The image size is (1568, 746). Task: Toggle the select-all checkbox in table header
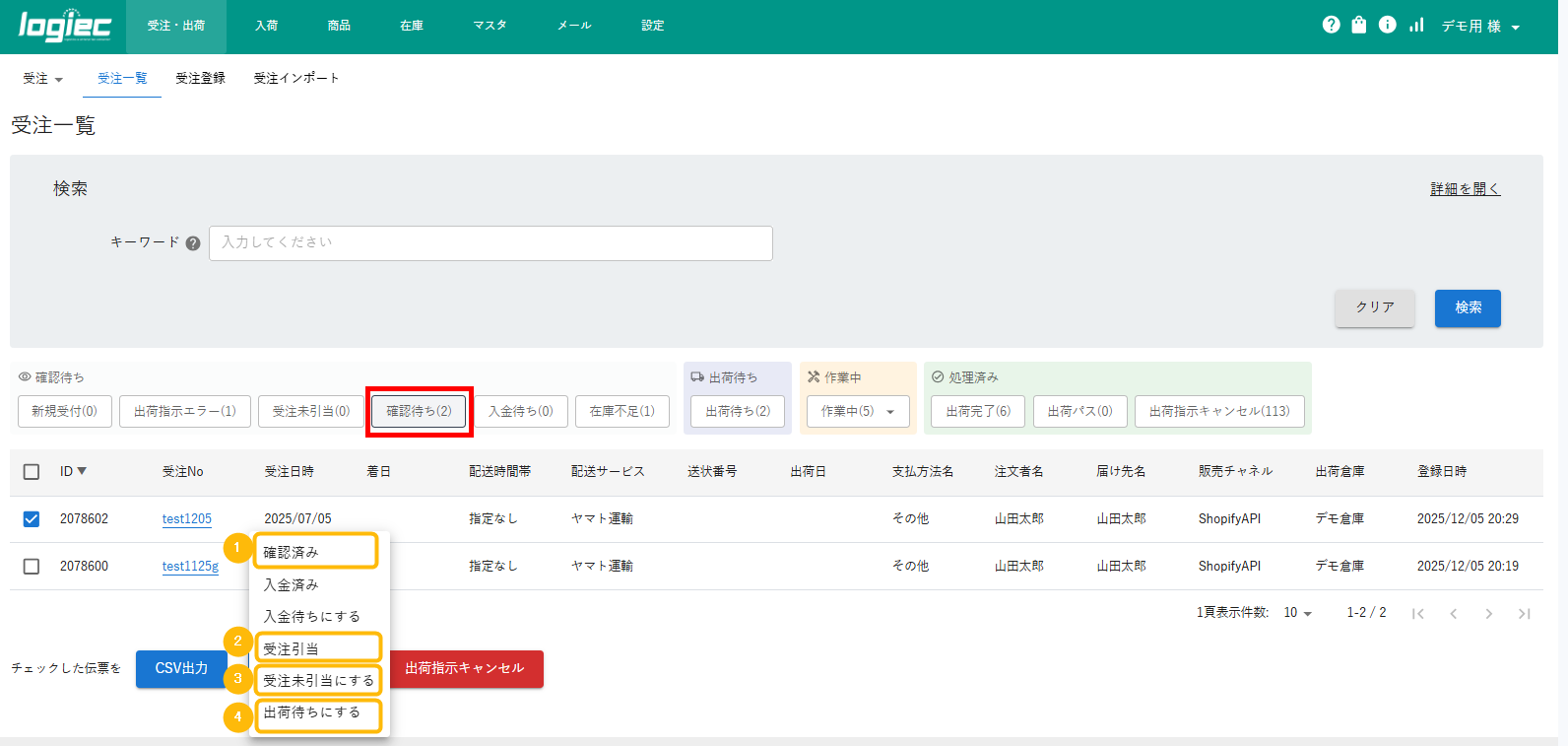32,472
